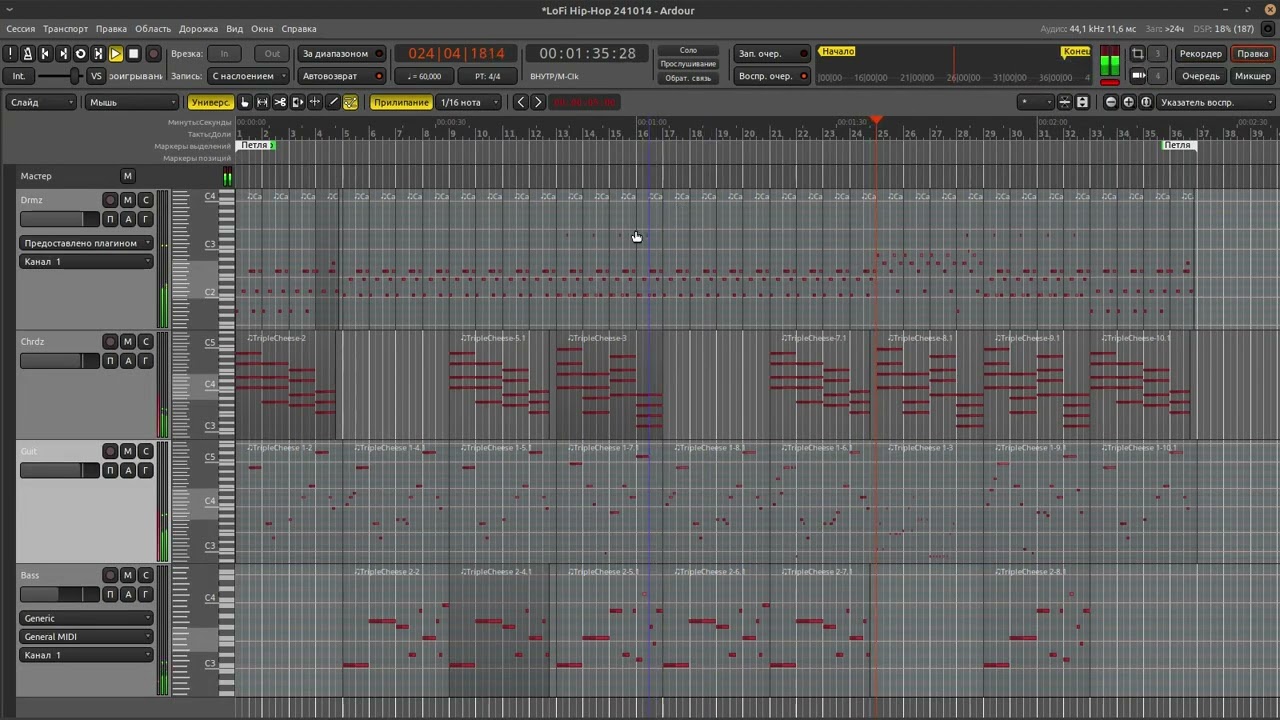Click the Зап. очер. button
The image size is (1280, 720).
(772, 54)
